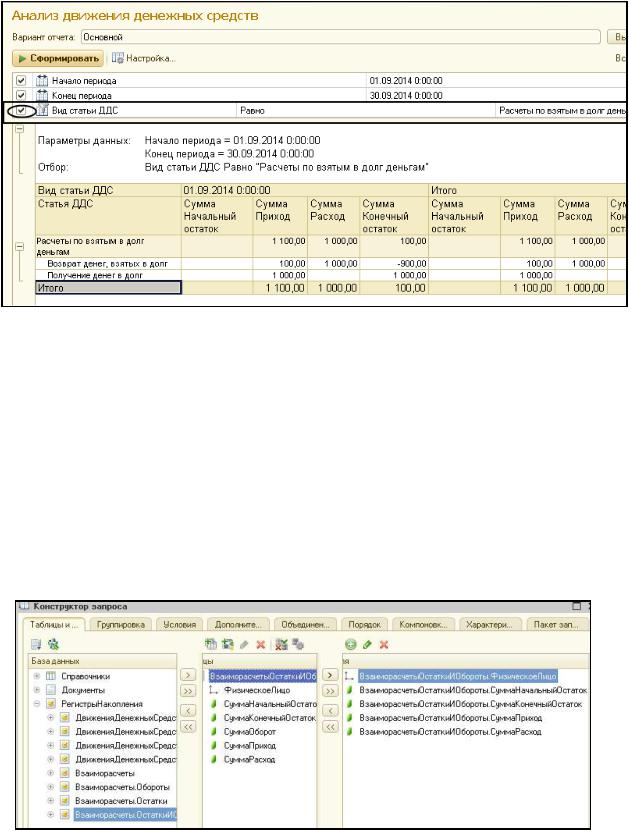Click the pencil edit icon in the tables toolbar

coord(244,644)
